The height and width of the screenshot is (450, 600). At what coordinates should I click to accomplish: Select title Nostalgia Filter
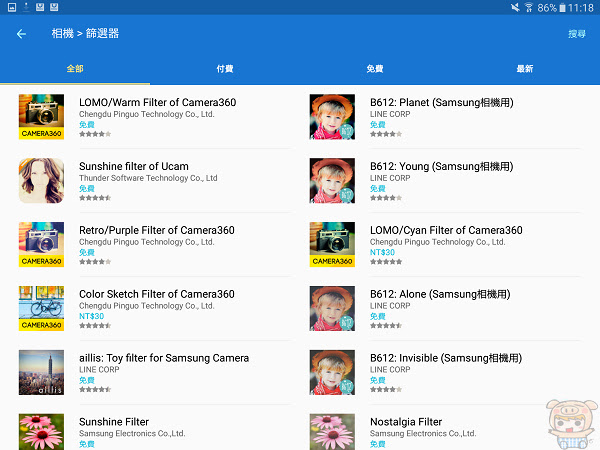coord(406,422)
